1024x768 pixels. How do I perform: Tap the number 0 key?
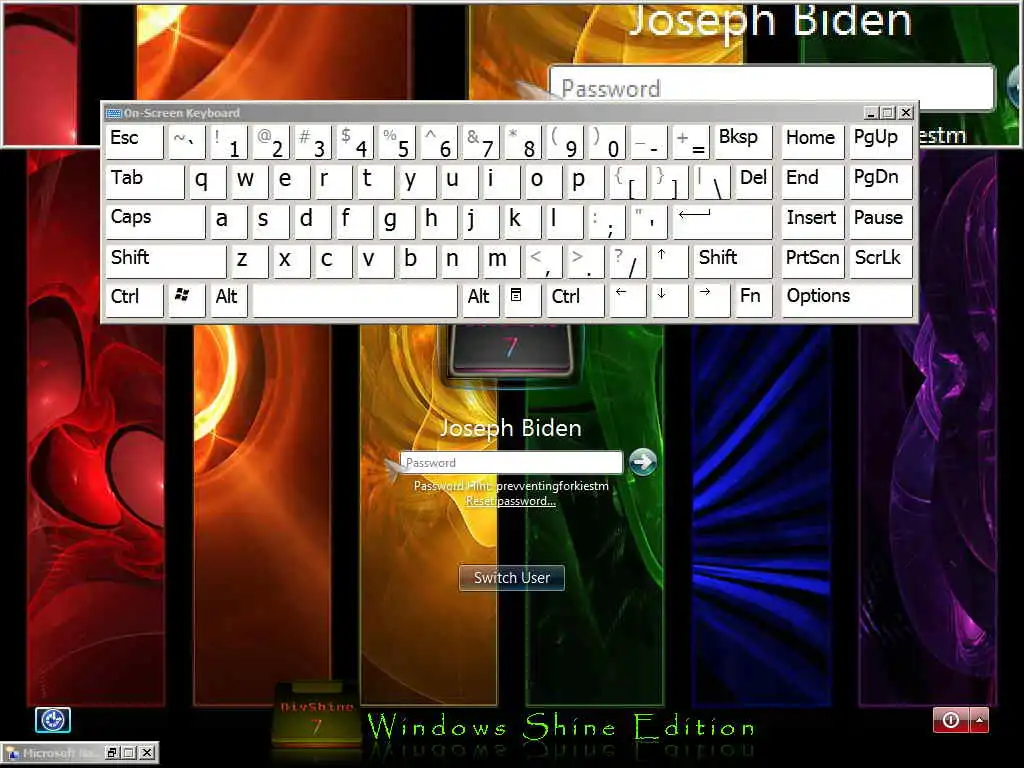[606, 141]
